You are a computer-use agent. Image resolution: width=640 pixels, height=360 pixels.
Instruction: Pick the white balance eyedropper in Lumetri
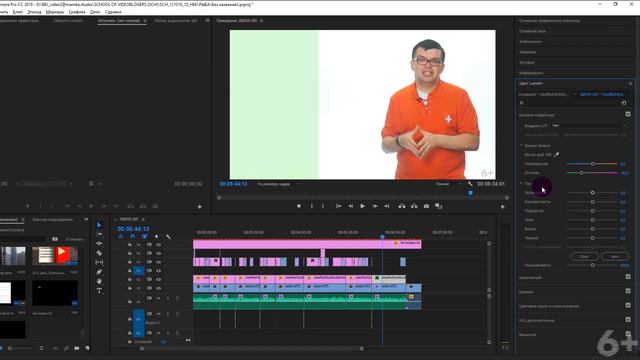click(x=557, y=155)
